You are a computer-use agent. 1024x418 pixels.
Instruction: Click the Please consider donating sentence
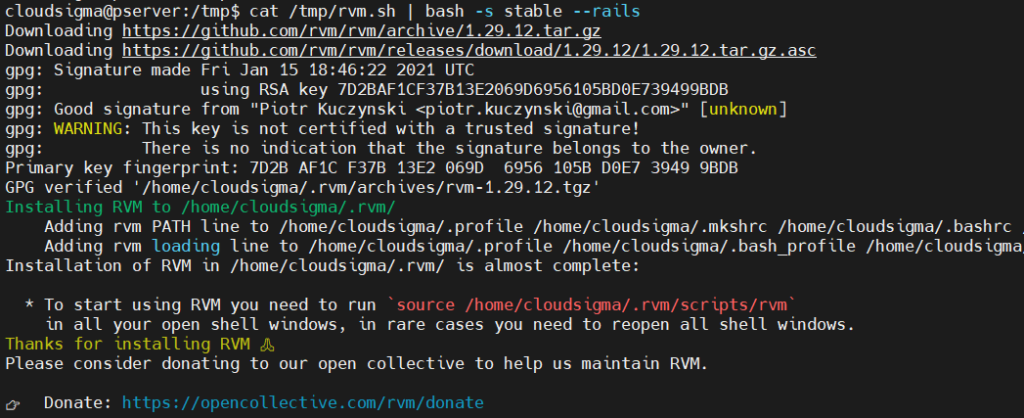pyautogui.click(x=357, y=364)
